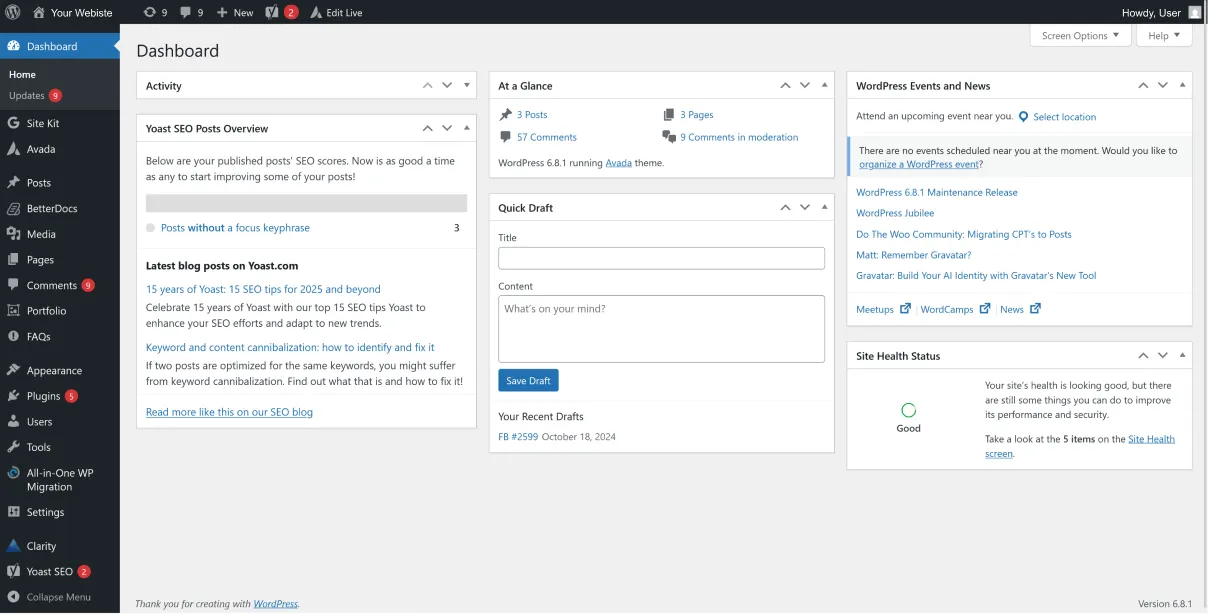Open the 3 Pages link
The width and height of the screenshot is (1209, 614).
[697, 115]
